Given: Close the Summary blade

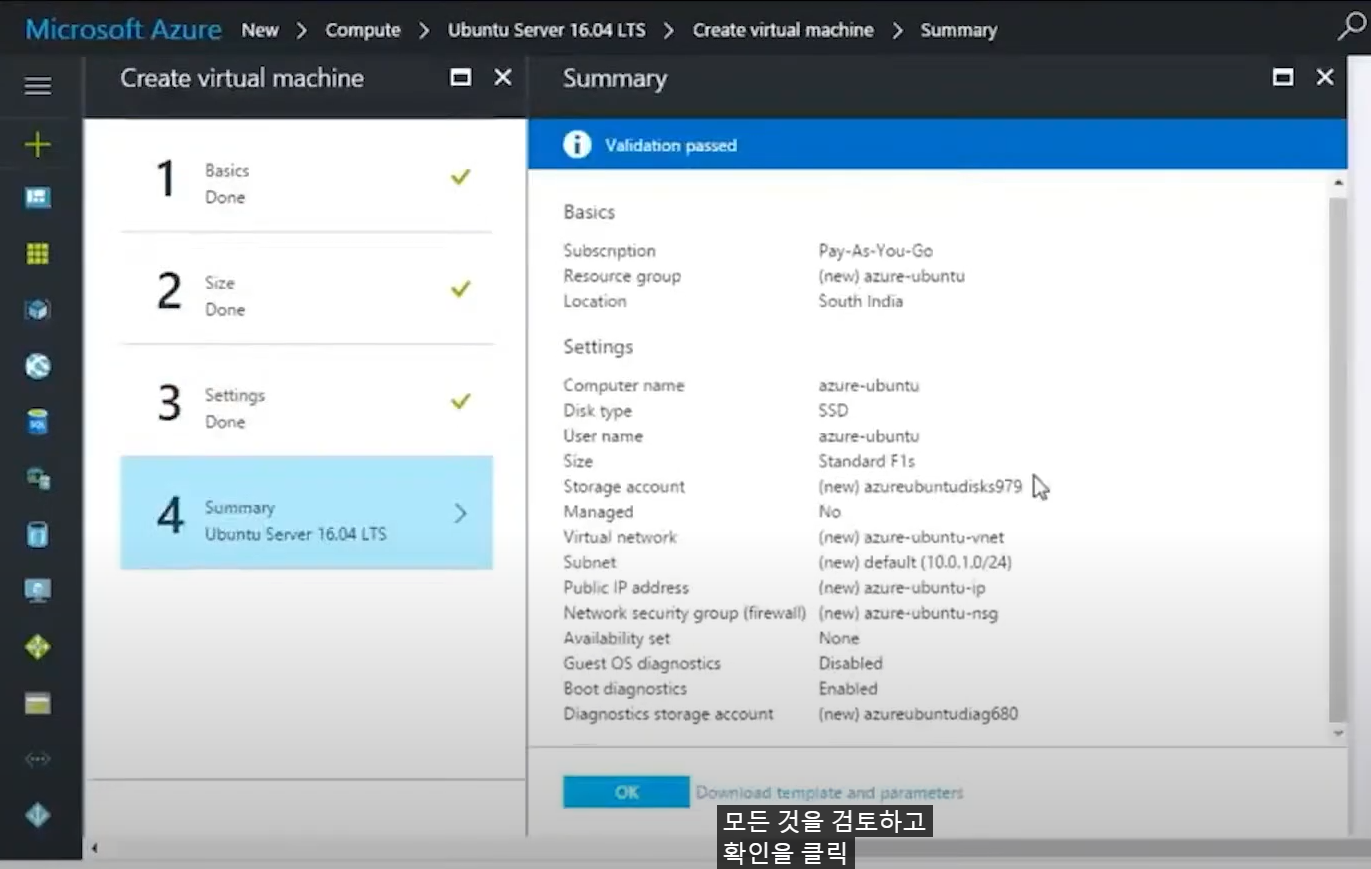Looking at the screenshot, I should [x=1325, y=77].
